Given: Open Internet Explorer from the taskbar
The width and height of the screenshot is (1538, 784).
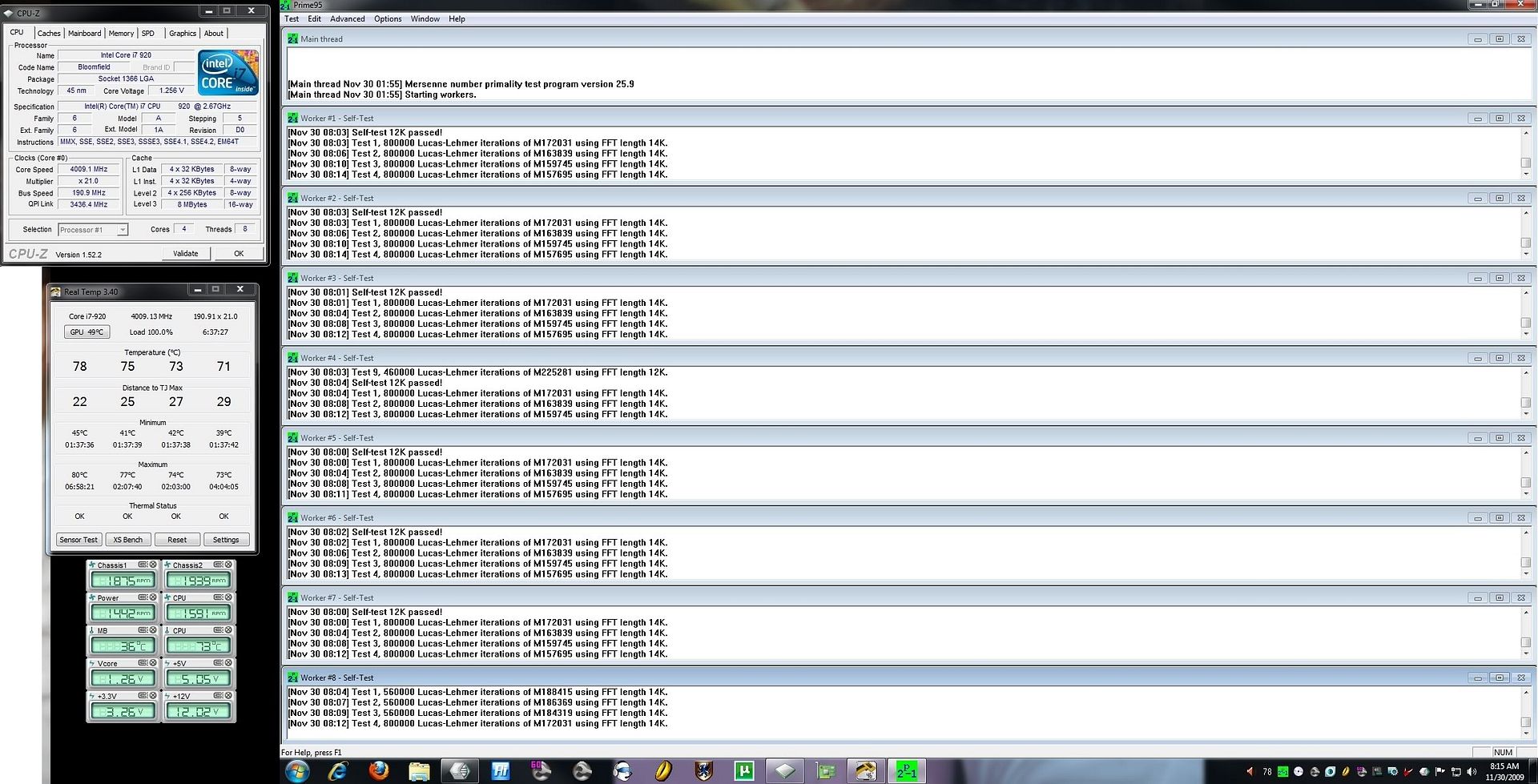Looking at the screenshot, I should click(x=338, y=771).
